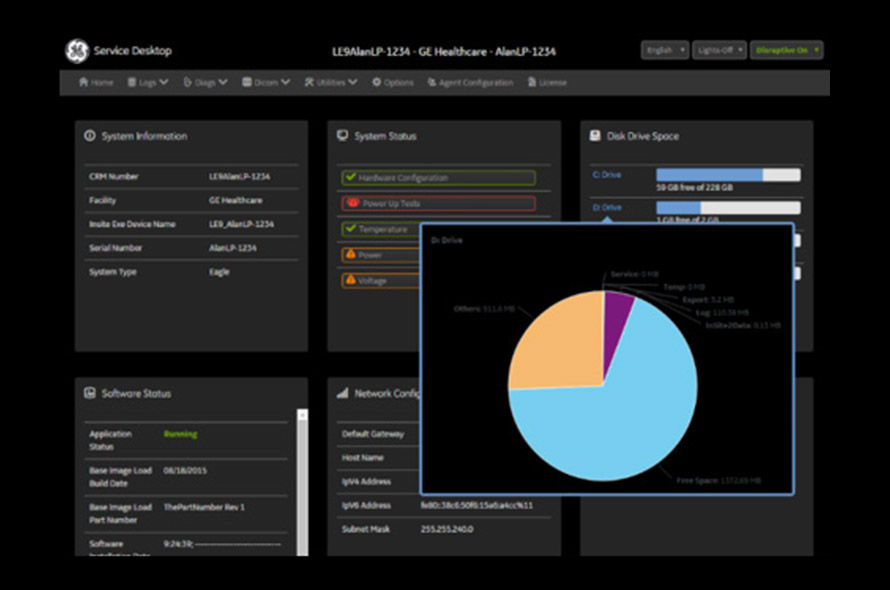
Task: Expand the Diags menu chevron
Action: click(x=222, y=82)
